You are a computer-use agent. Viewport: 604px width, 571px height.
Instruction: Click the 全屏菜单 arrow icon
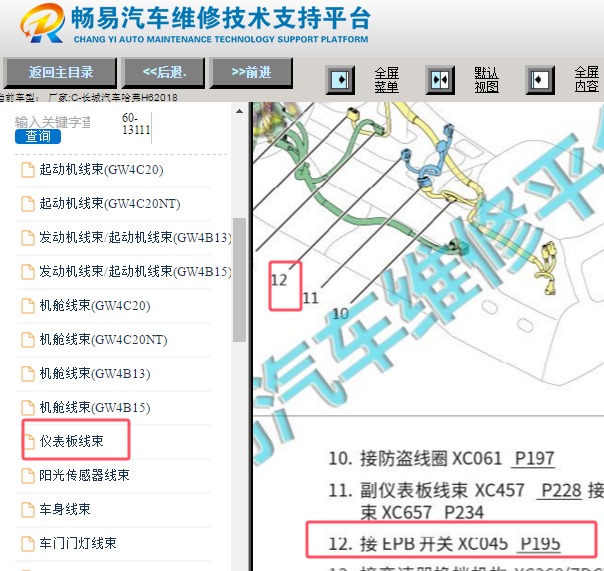[x=340, y=80]
